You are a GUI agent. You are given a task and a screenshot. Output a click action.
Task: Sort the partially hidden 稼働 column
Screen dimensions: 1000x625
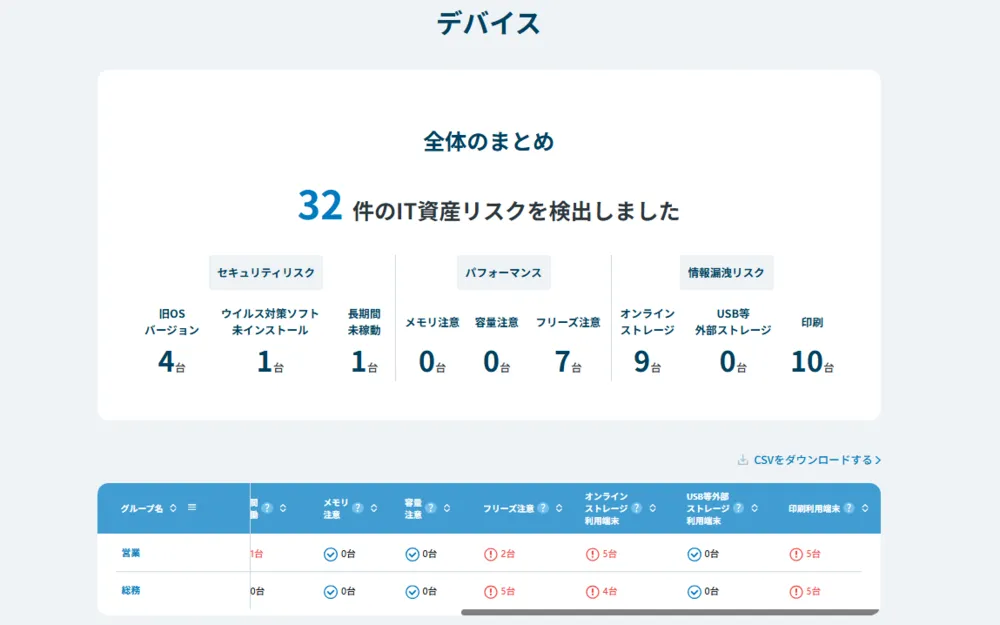283,508
